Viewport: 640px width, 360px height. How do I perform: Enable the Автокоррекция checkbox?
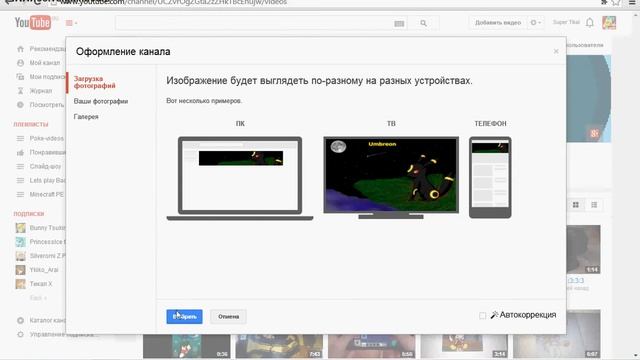(x=482, y=315)
